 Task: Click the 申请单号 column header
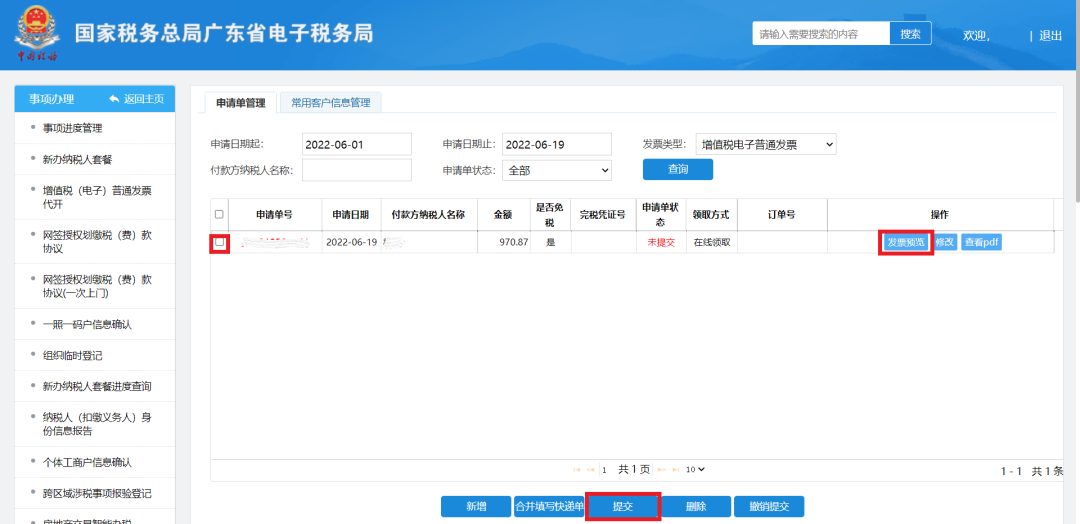275,214
